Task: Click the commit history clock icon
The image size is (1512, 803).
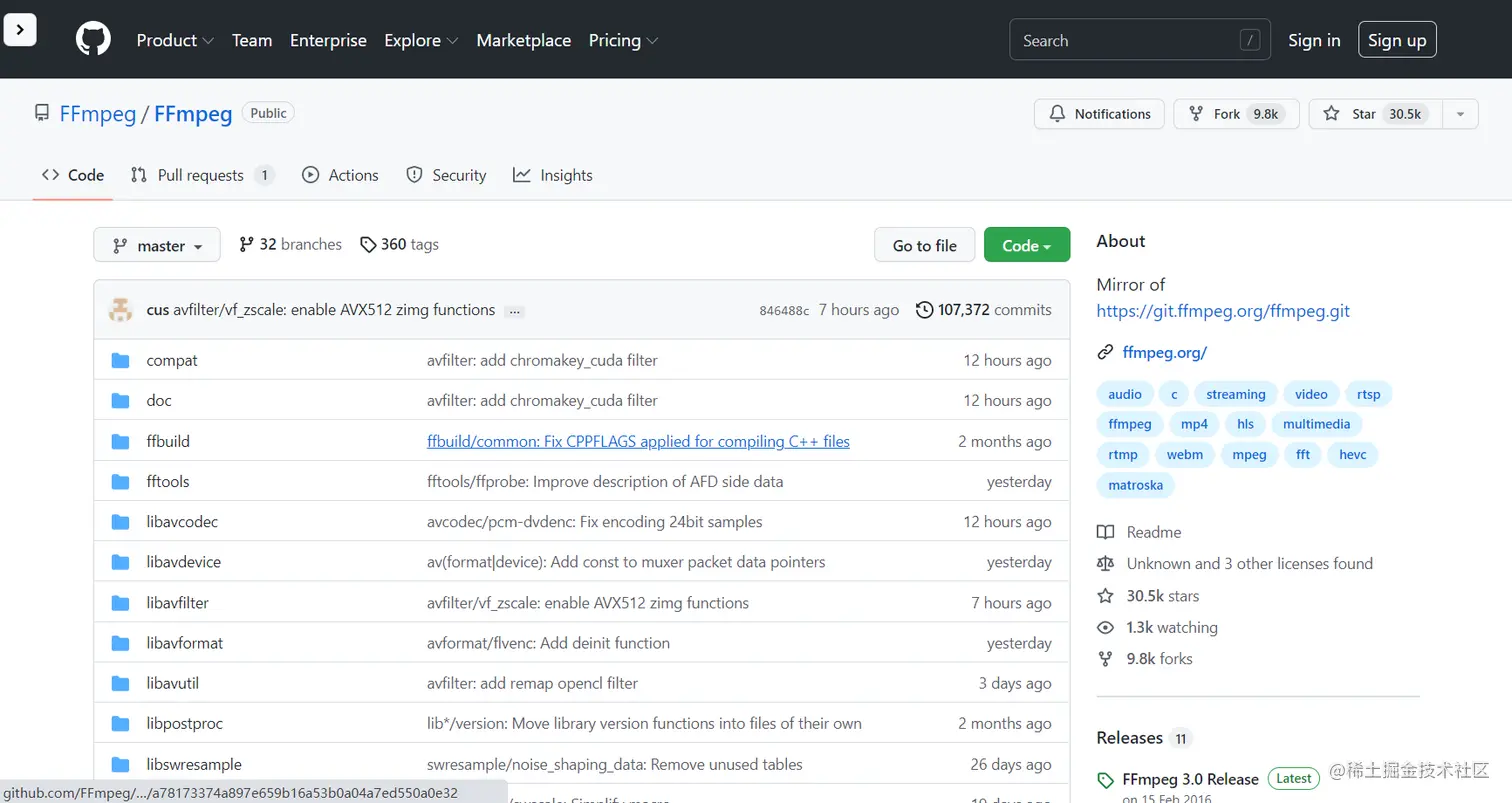Action: click(925, 310)
